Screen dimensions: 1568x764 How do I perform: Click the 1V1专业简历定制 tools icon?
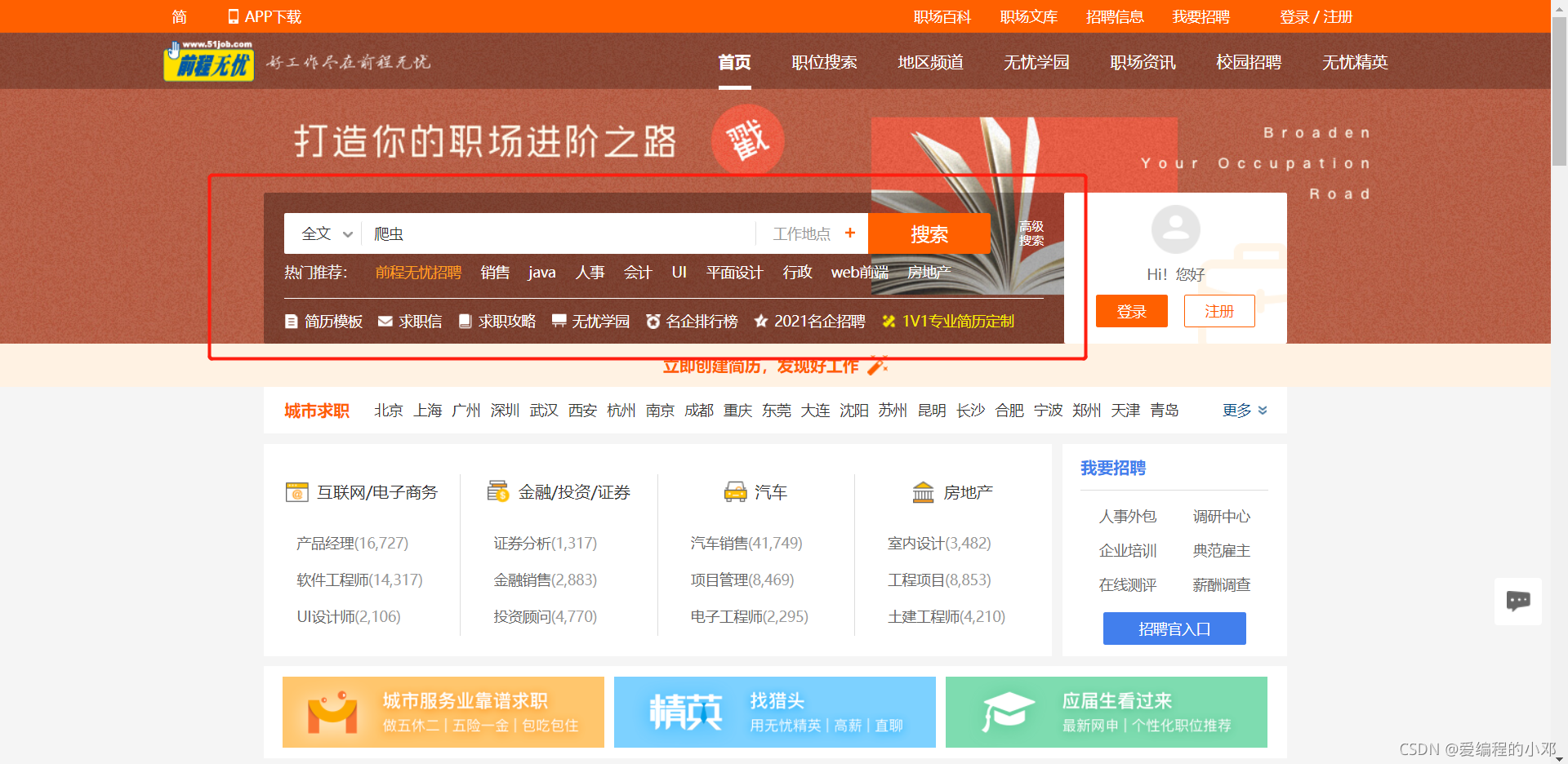point(889,322)
